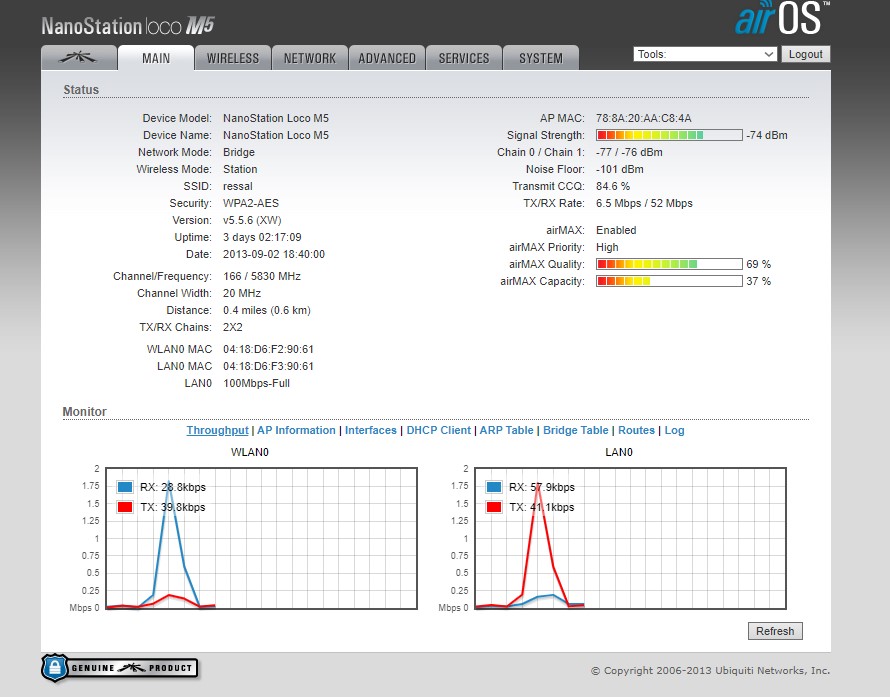This screenshot has height=697, width=890.
Task: Click the TX/RX rate 6.5 Mbps / 52 Mbps
Action: pos(644,203)
